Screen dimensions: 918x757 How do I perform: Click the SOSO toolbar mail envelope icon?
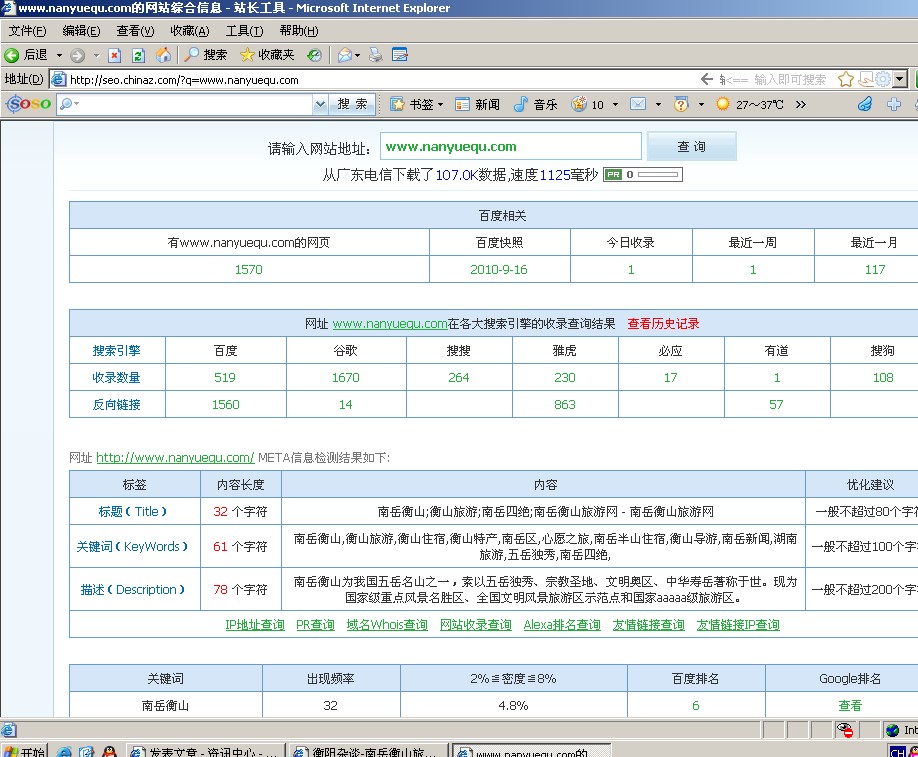click(x=638, y=104)
